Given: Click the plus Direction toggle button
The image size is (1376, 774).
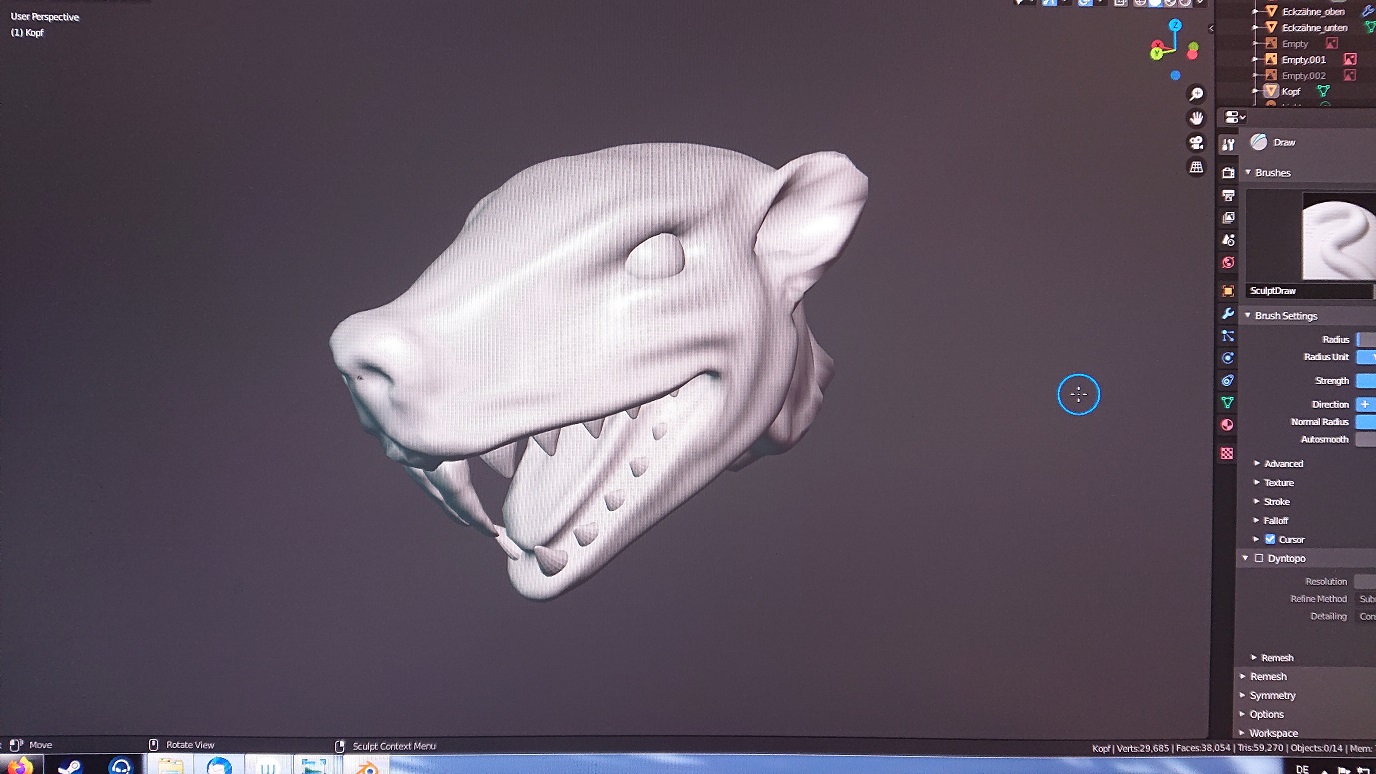Looking at the screenshot, I should point(1364,404).
